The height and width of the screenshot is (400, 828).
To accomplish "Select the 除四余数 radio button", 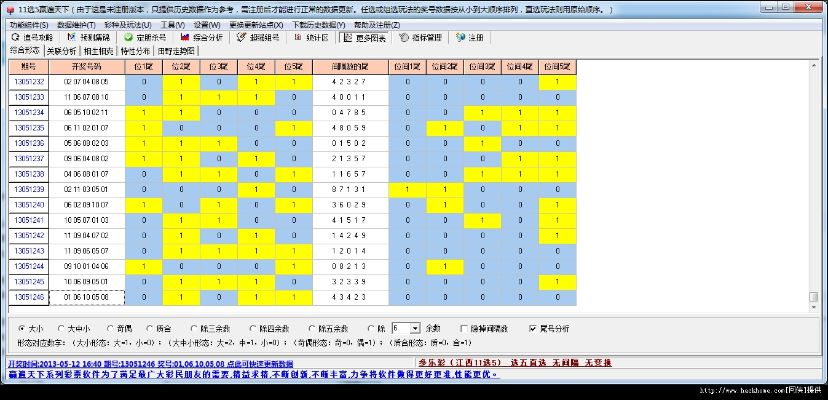I will [271, 328].
